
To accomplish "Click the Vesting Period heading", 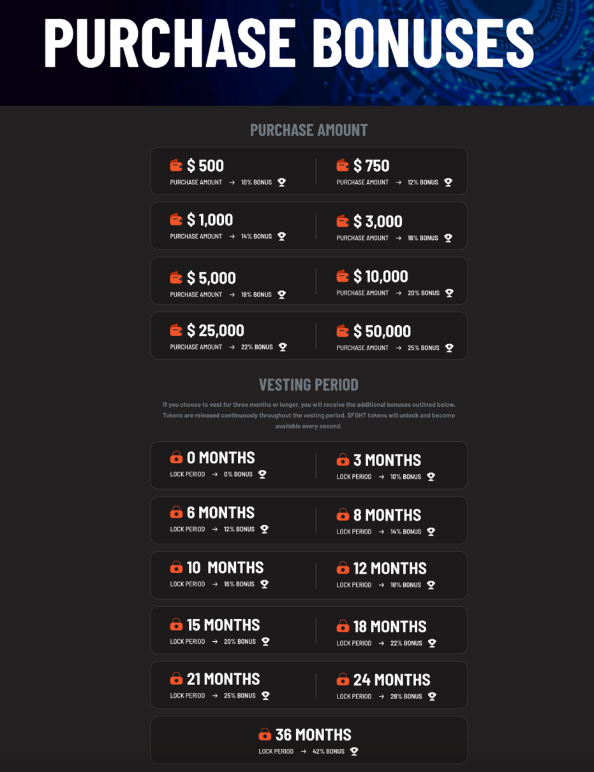I will pyautogui.click(x=309, y=385).
